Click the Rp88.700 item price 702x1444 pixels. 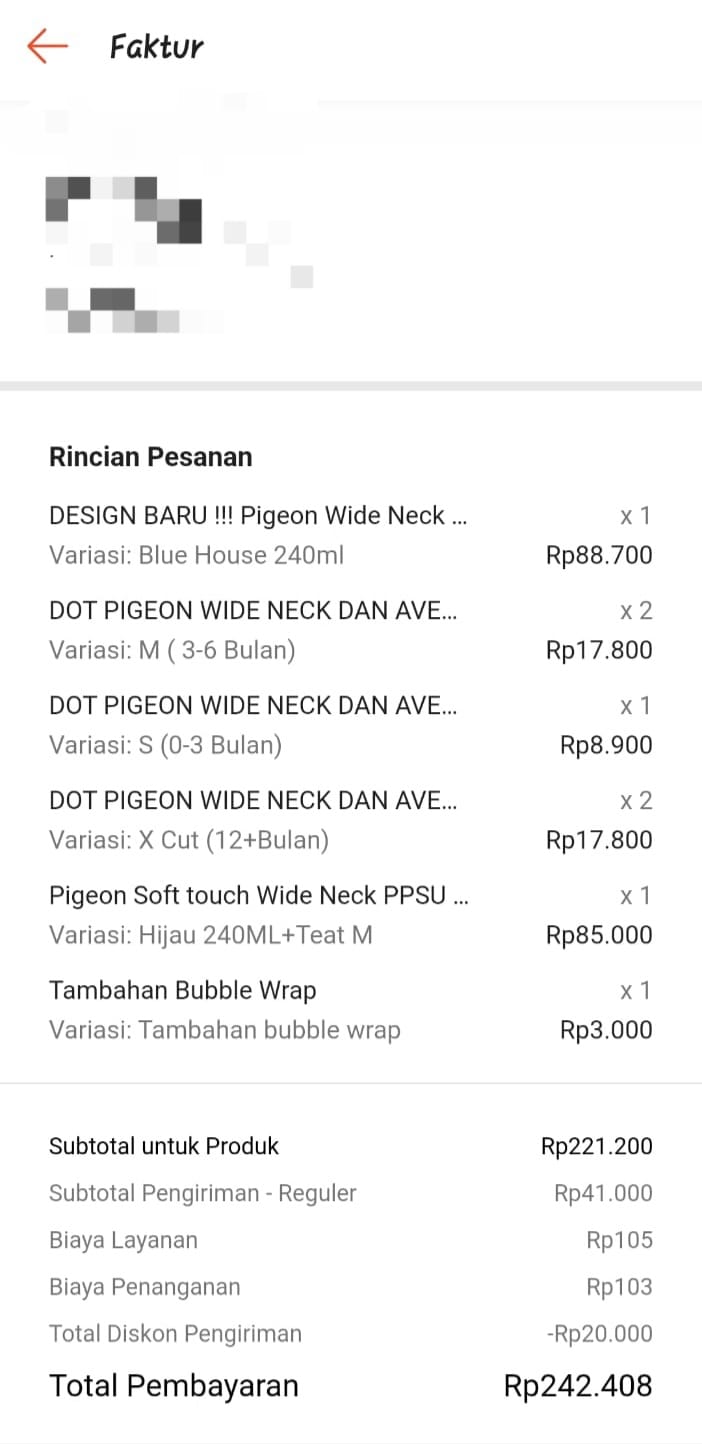click(x=598, y=555)
